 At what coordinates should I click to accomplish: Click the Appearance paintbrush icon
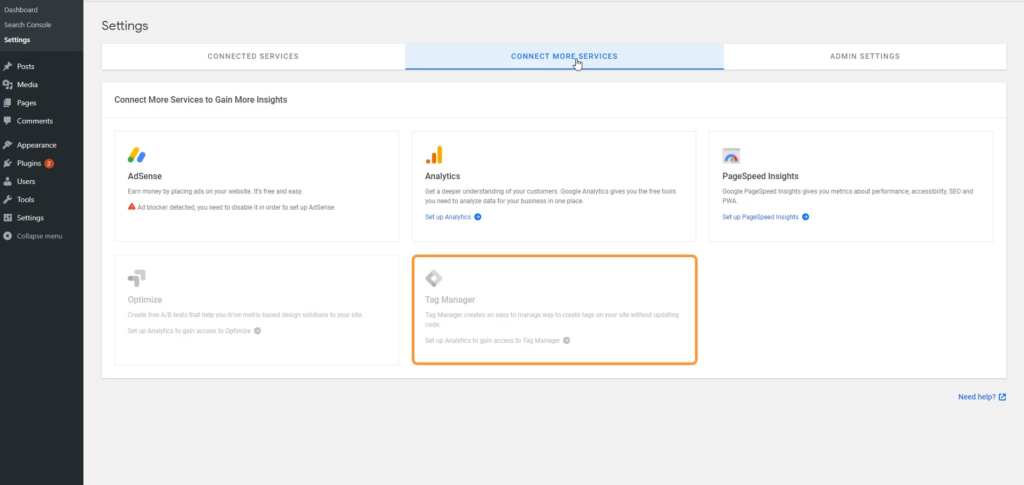[8, 145]
